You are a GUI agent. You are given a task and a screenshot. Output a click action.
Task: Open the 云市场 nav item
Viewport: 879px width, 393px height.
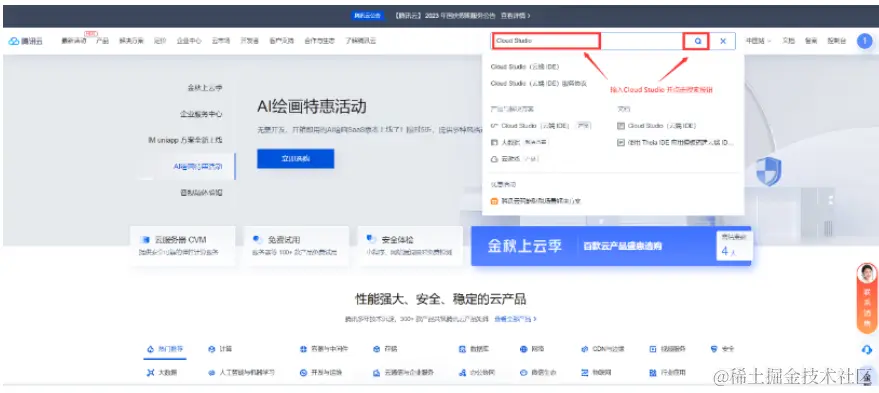click(x=221, y=41)
